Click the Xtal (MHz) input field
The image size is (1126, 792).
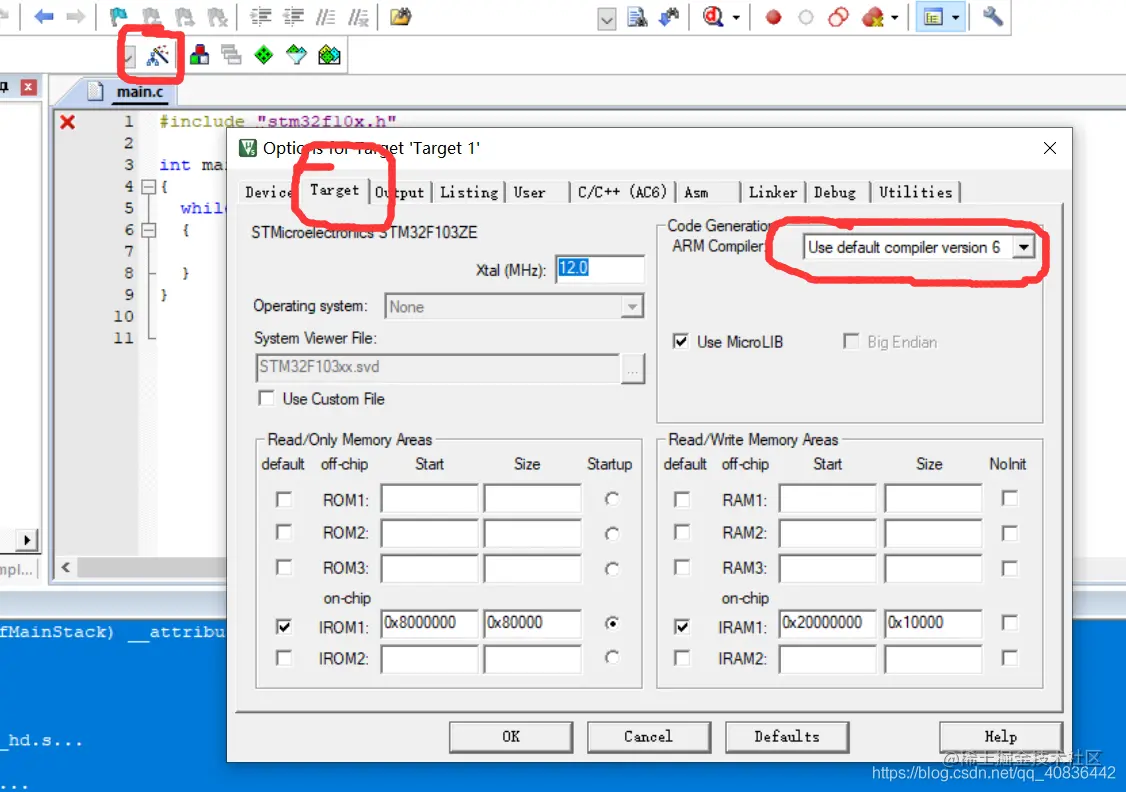point(600,269)
